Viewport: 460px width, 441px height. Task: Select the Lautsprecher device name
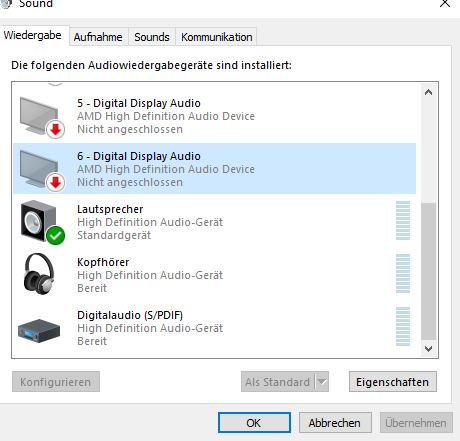click(x=110, y=209)
